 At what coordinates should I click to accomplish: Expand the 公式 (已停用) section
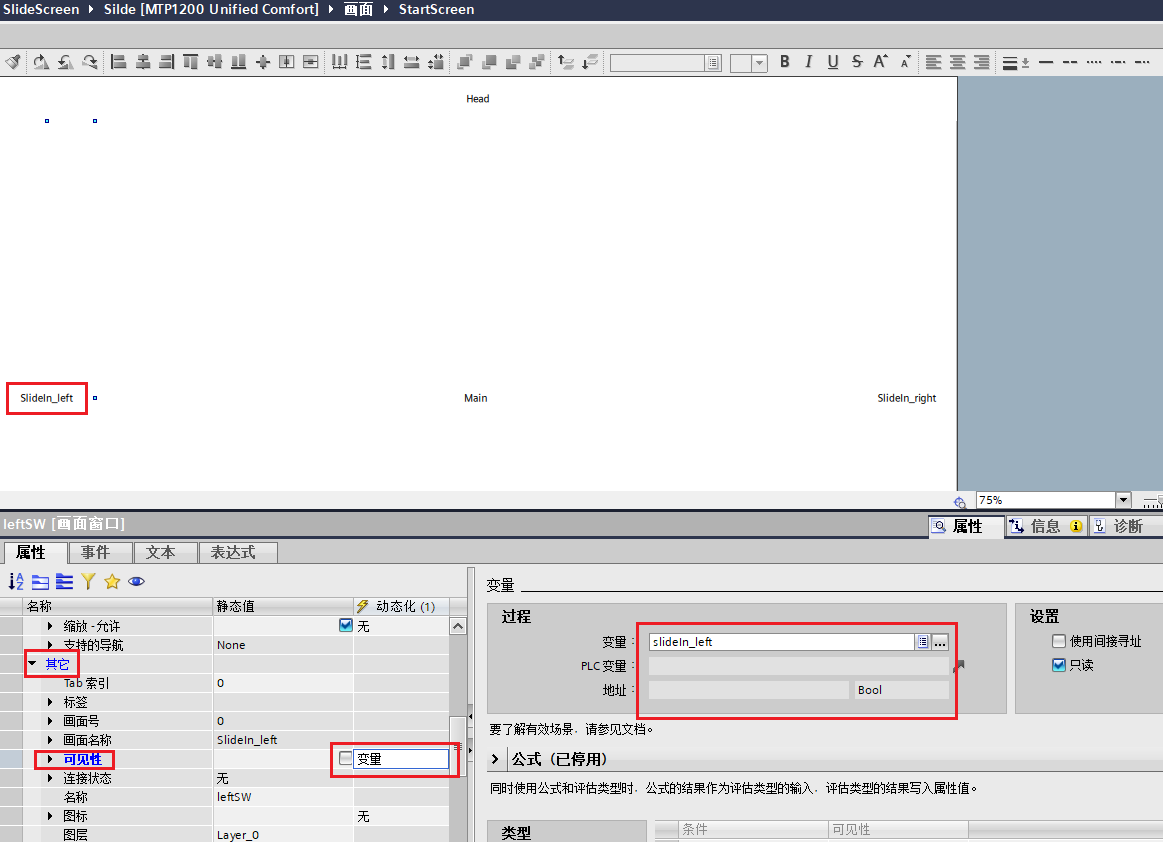[496, 760]
